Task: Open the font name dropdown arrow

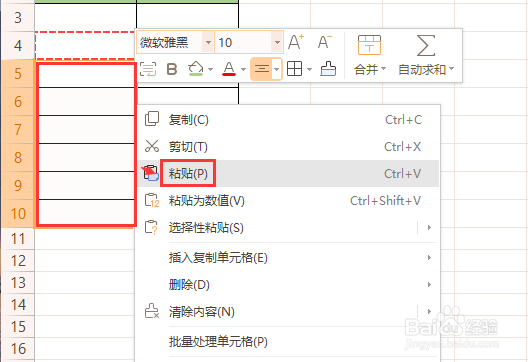Action: (208, 42)
